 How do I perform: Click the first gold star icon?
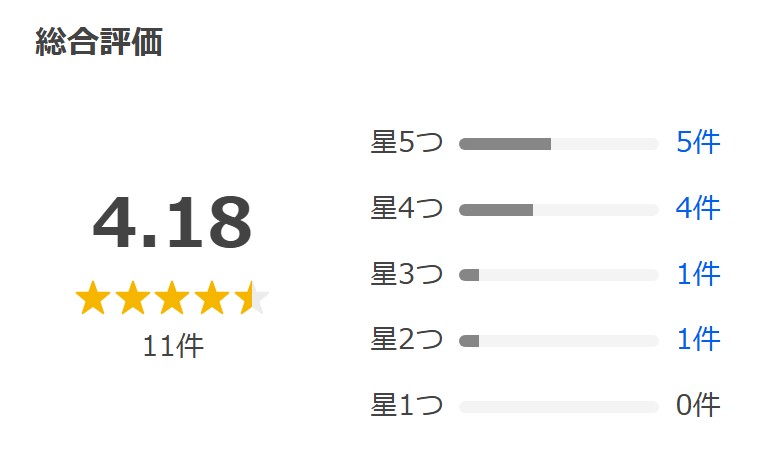tap(93, 298)
